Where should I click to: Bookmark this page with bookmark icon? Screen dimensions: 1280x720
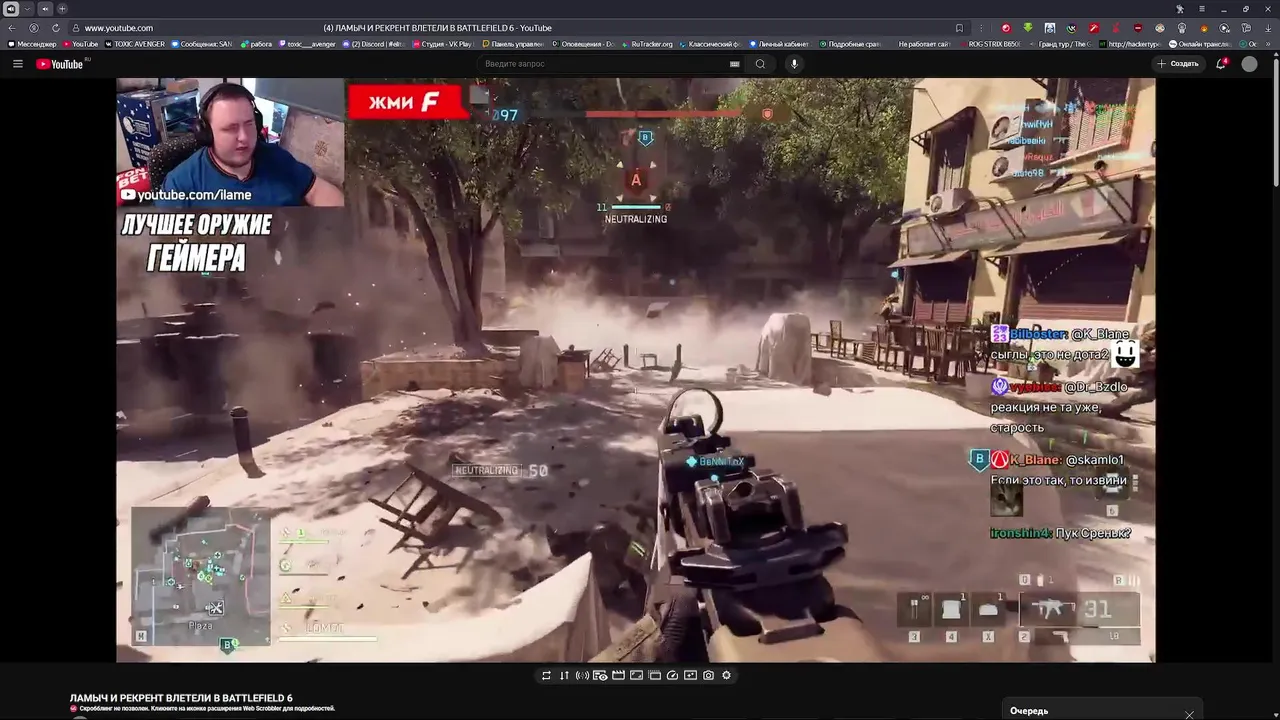pos(959,28)
